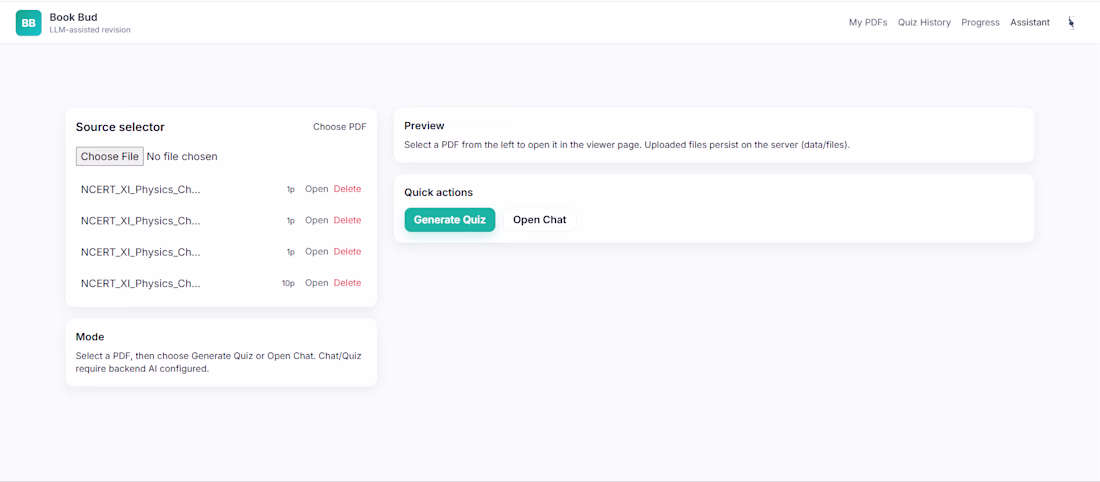Open the Progress page
The height and width of the screenshot is (482, 1100).
point(980,22)
